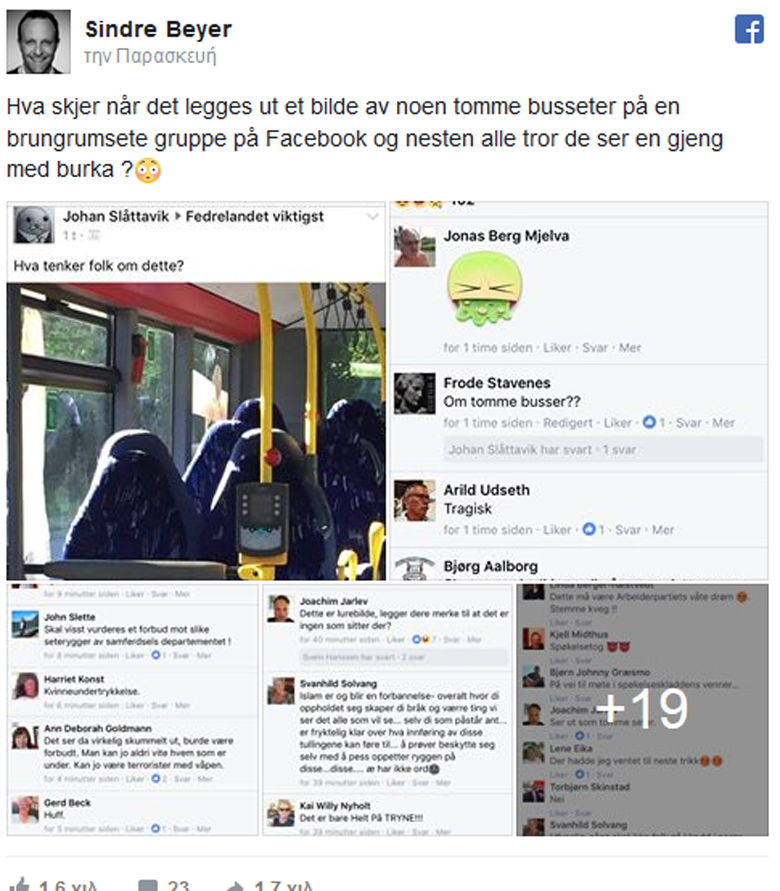Click the Facebook logo icon
The height and width of the screenshot is (891, 780).
pyautogui.click(x=749, y=29)
